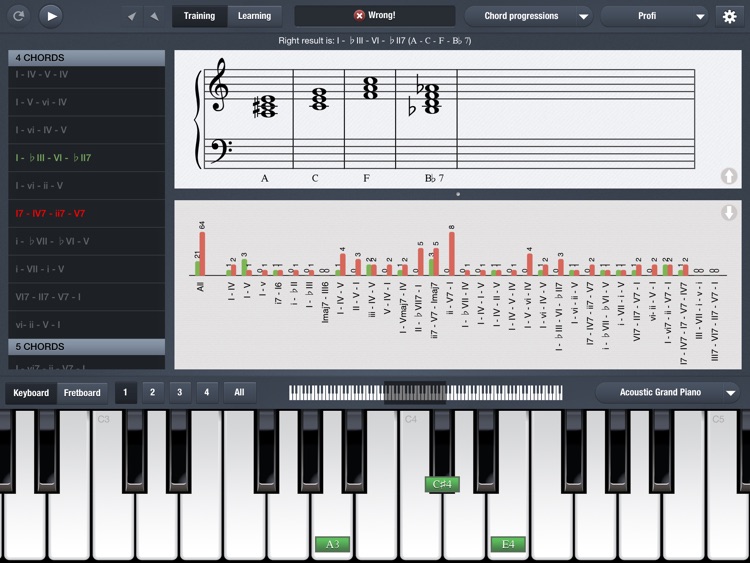Open the Chord progressions dropdown
Screen dimensions: 750x563
point(529,16)
